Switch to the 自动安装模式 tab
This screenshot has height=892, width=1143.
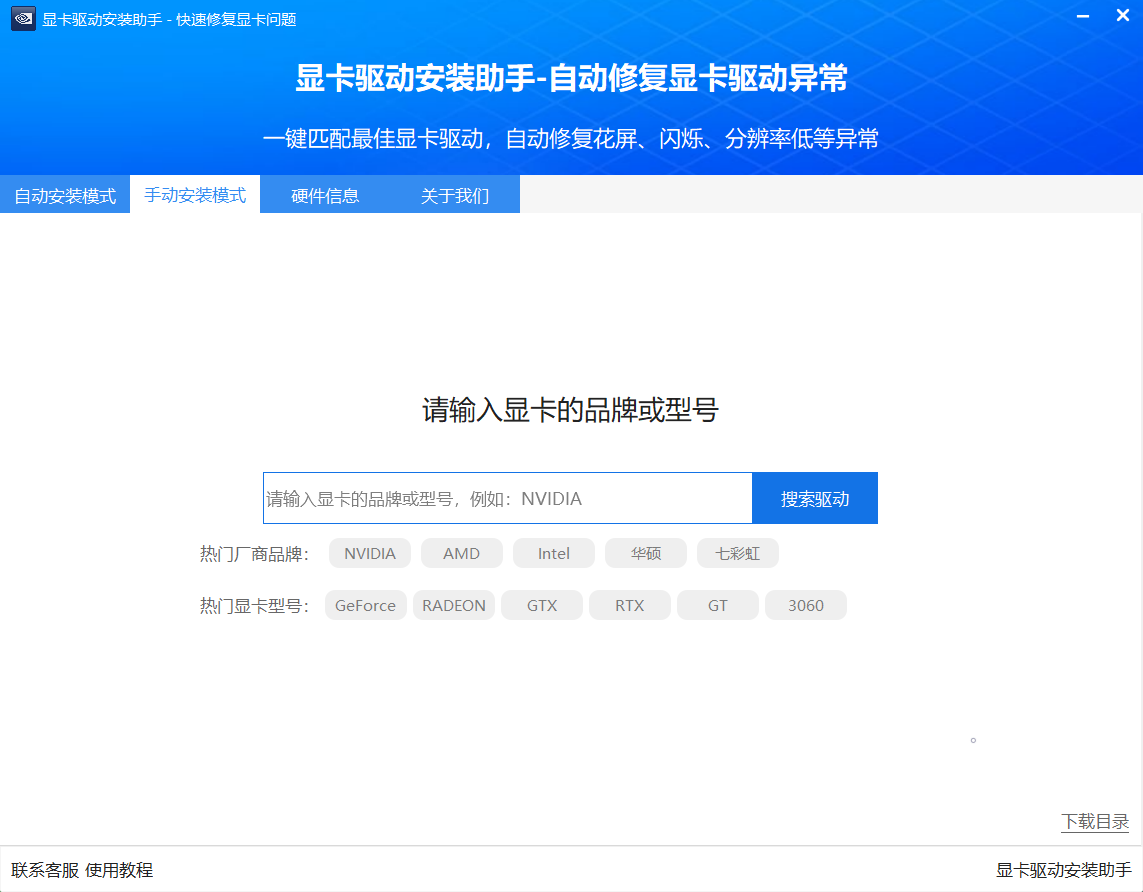click(x=64, y=195)
